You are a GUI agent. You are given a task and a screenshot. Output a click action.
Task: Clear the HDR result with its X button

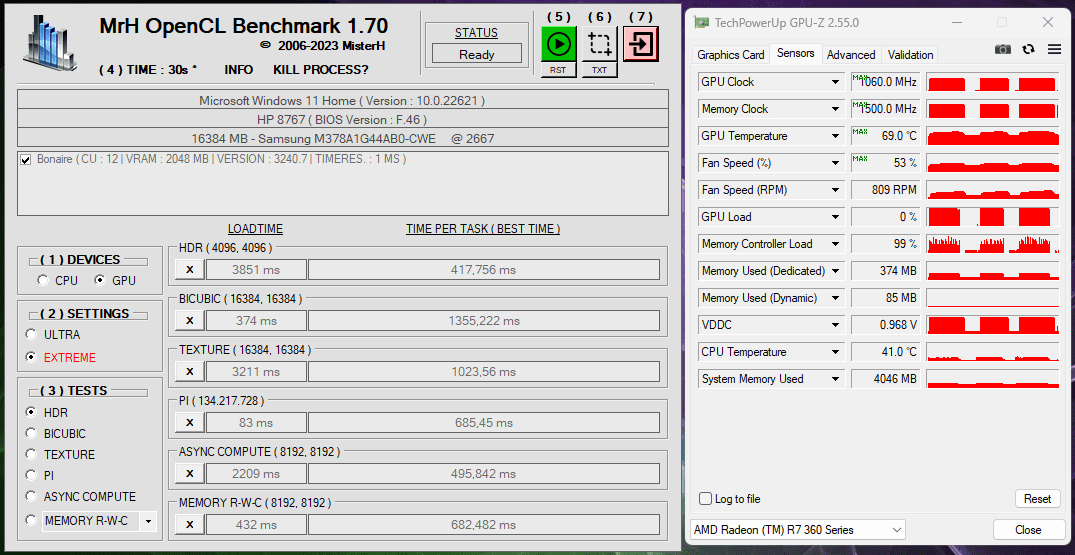click(190, 270)
